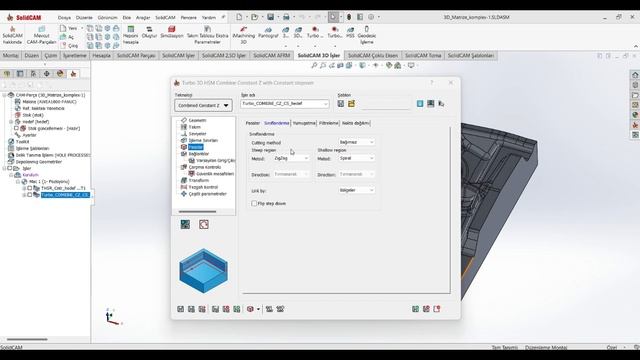Image resolution: width=640 pixels, height=360 pixels.
Task: Click the Simülasyon icon
Action: 171,32
